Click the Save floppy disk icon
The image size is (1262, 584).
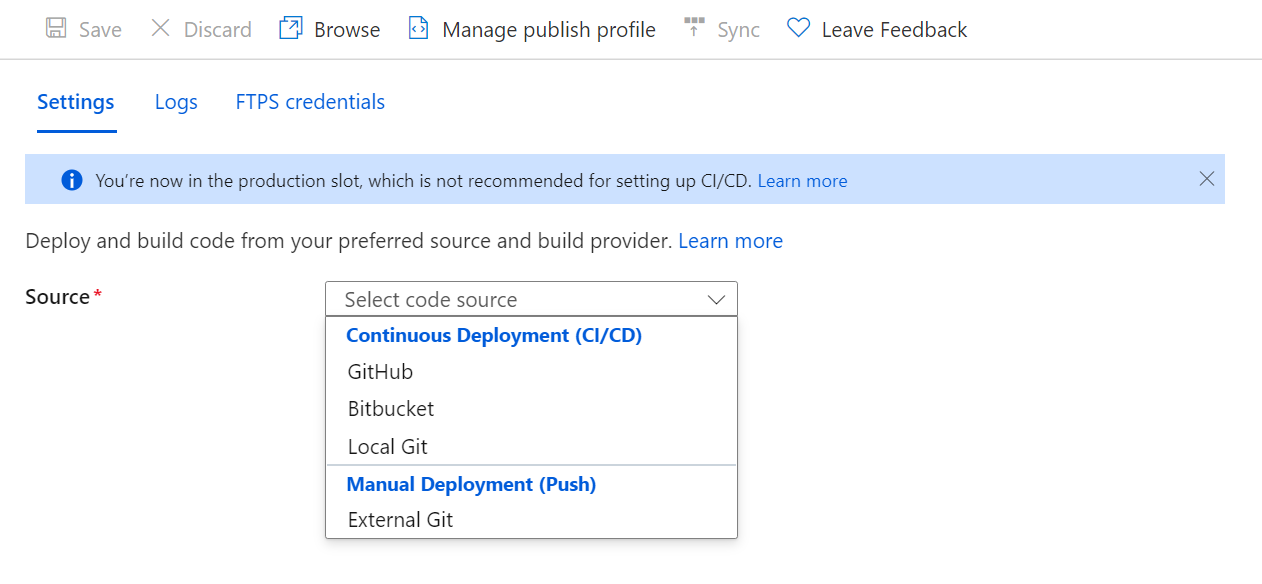tap(57, 28)
